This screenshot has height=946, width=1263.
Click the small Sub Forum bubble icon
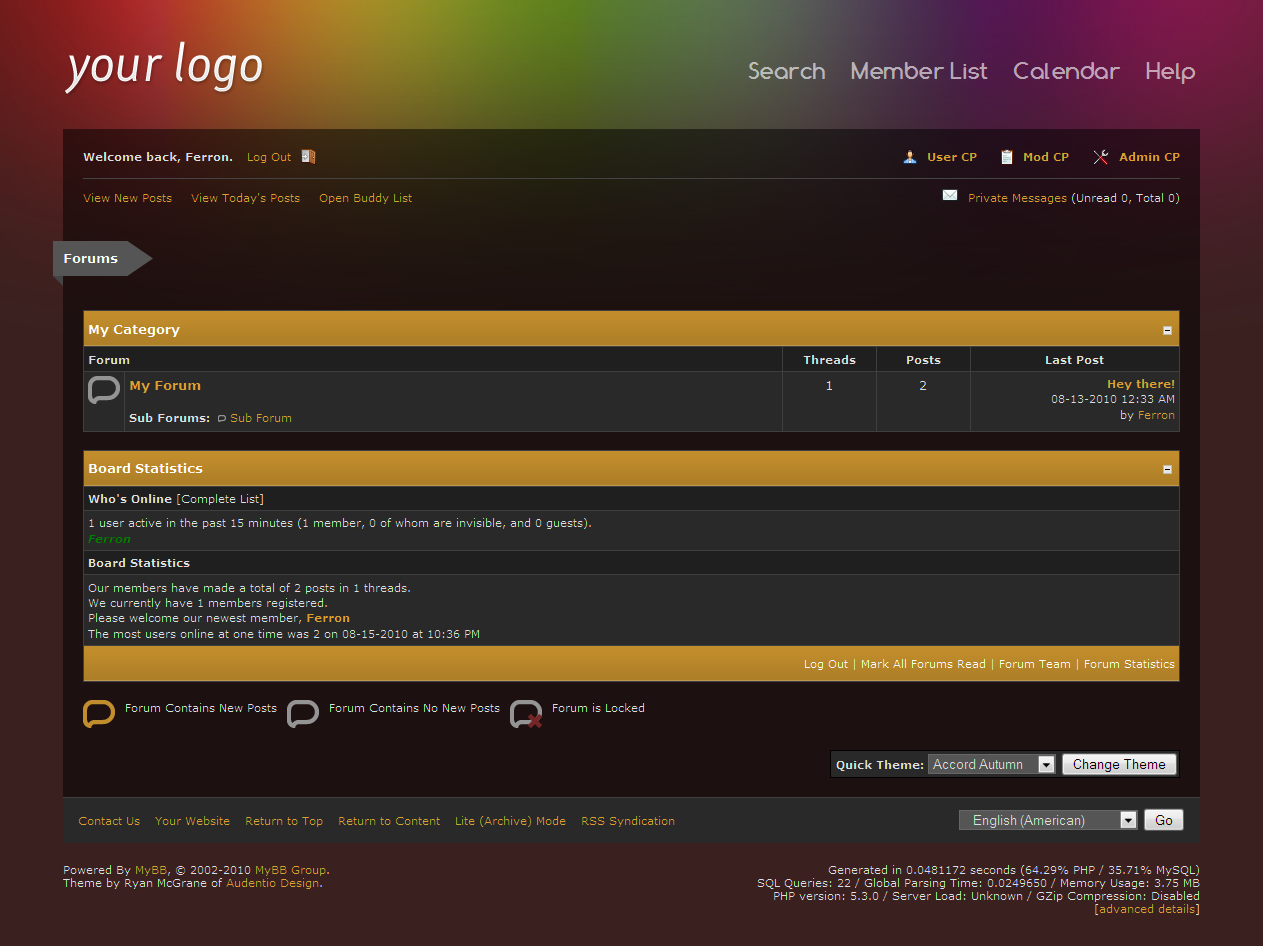coord(222,419)
